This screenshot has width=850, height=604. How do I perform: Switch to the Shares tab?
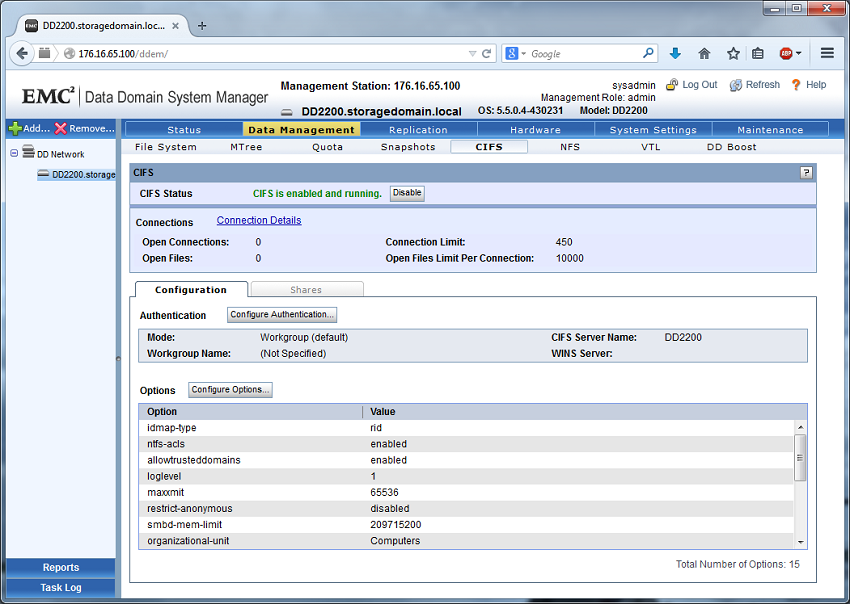306,290
